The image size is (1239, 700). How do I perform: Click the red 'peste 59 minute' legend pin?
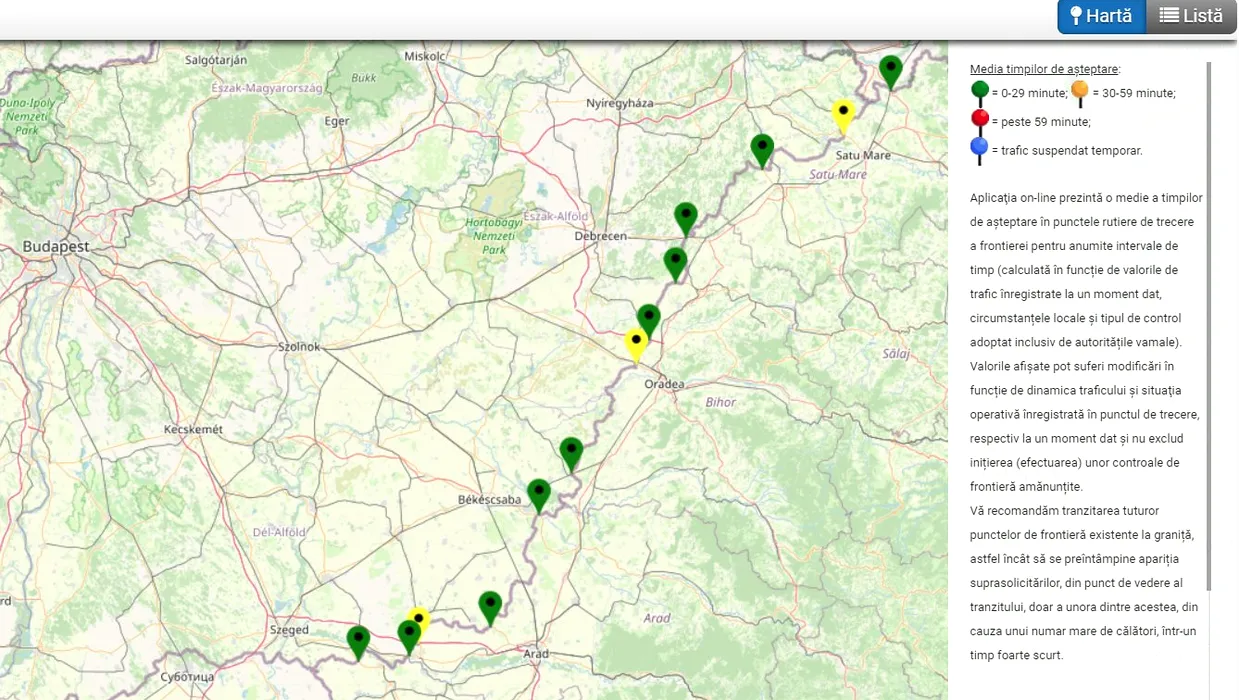click(x=980, y=123)
